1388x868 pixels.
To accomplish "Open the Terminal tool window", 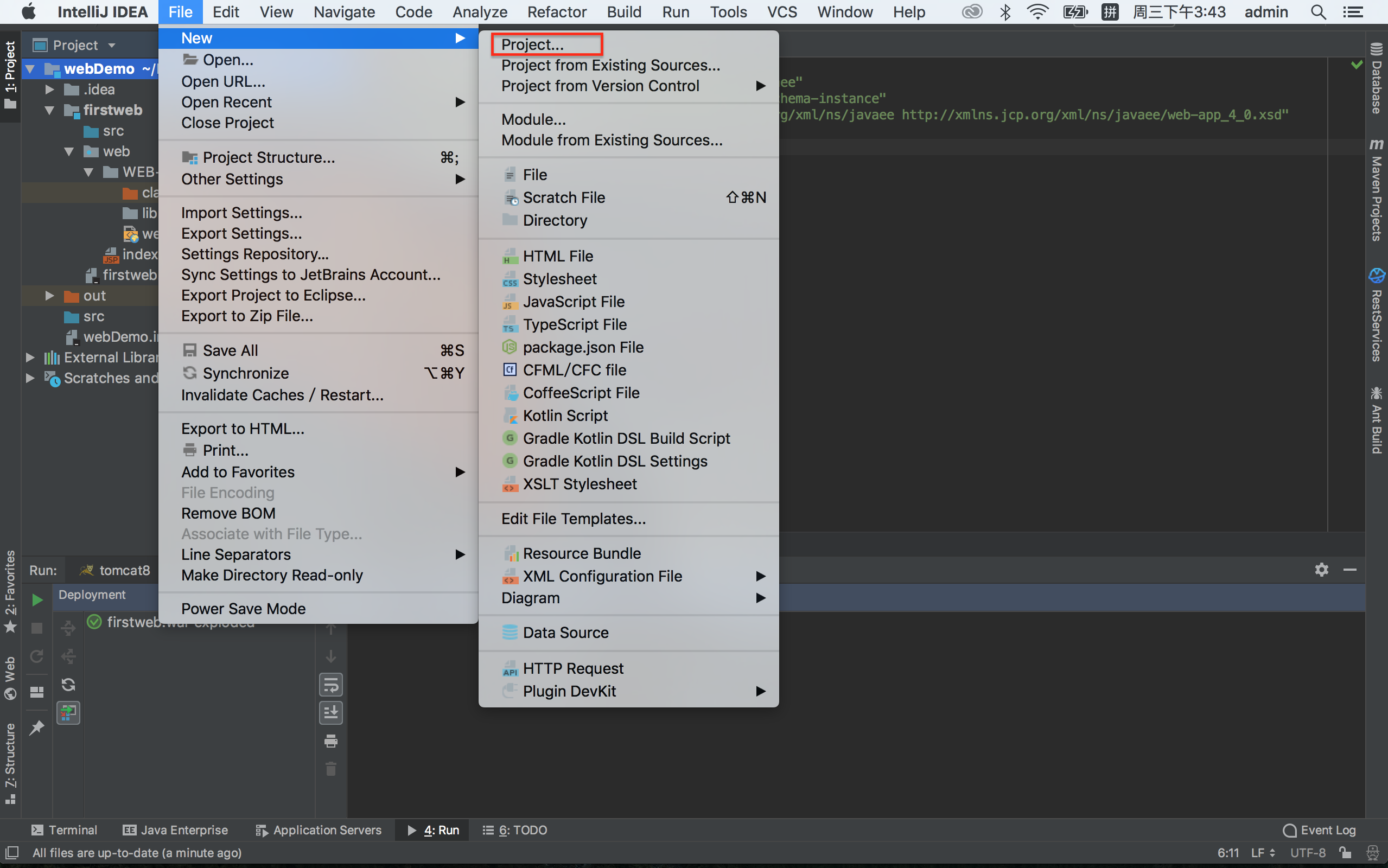I will coord(63,830).
